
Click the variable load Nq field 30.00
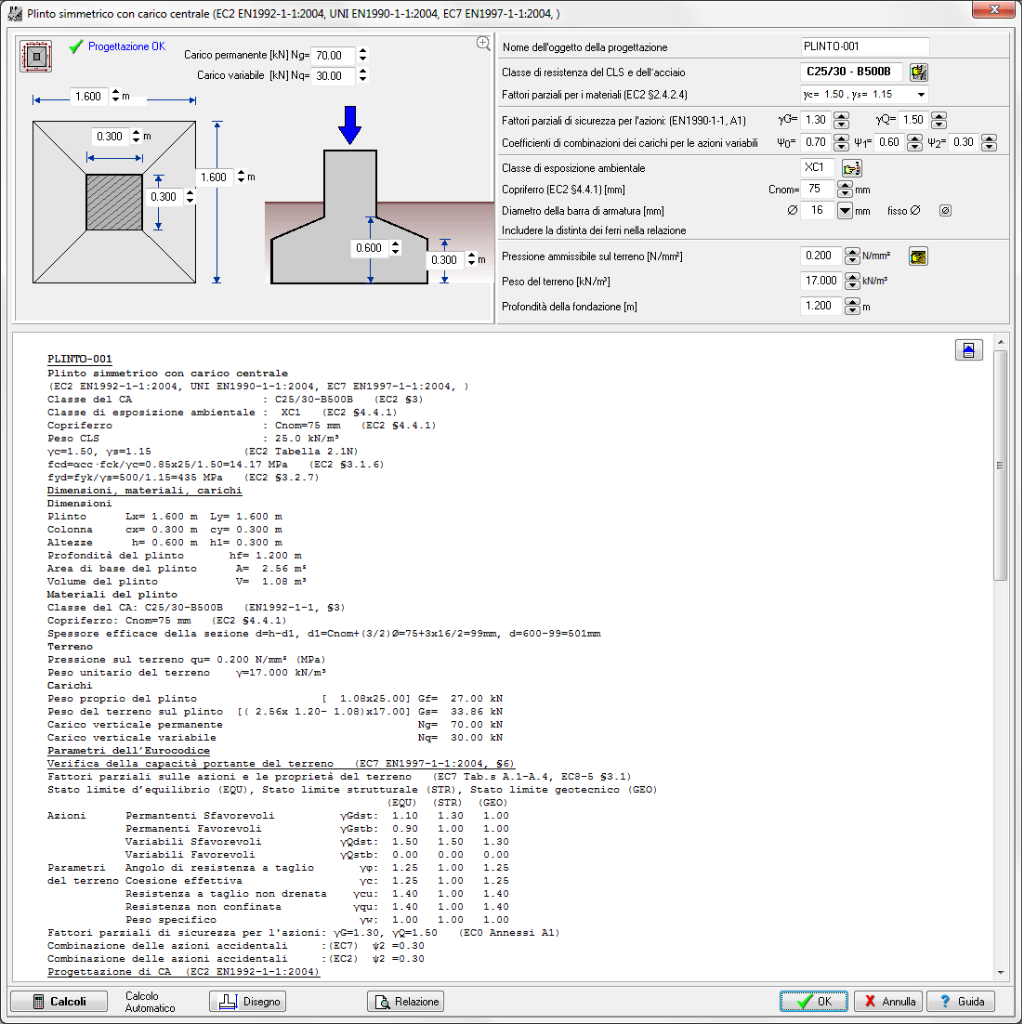click(333, 76)
